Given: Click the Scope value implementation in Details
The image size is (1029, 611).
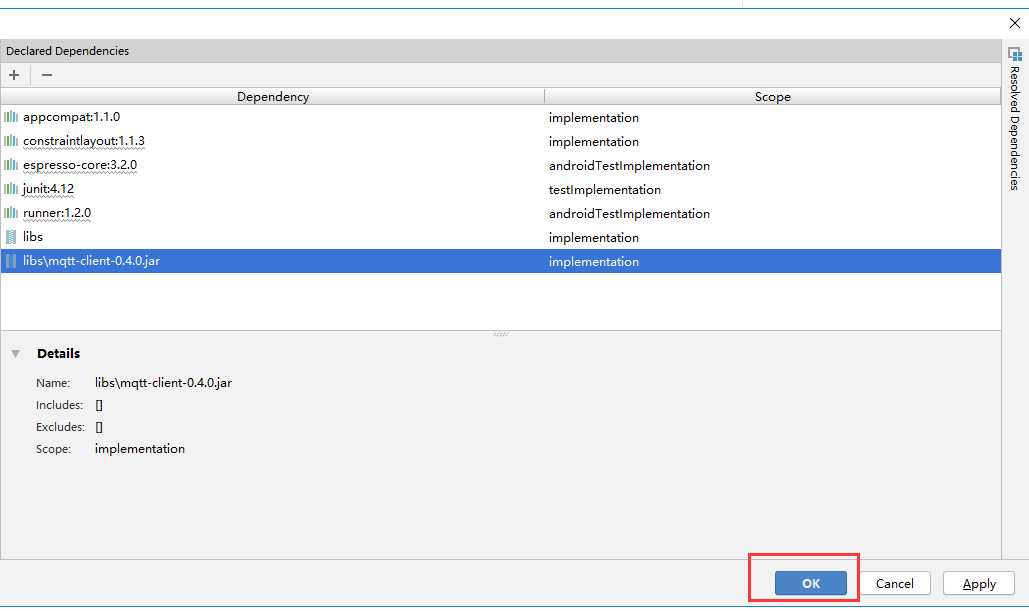Looking at the screenshot, I should pos(140,449).
